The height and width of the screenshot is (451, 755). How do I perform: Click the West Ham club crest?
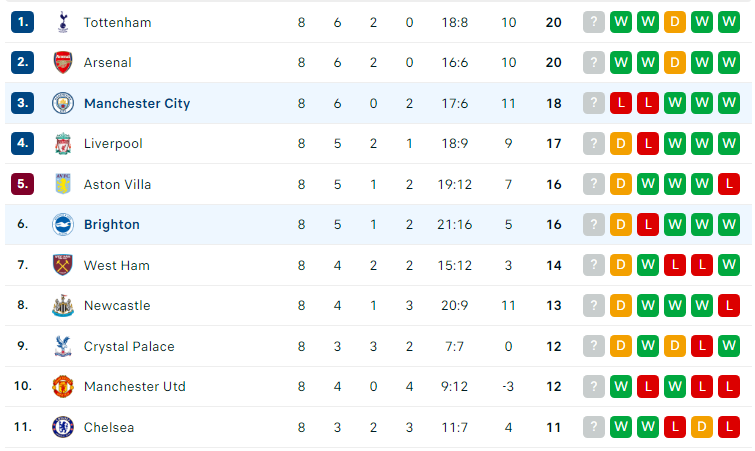(x=63, y=265)
